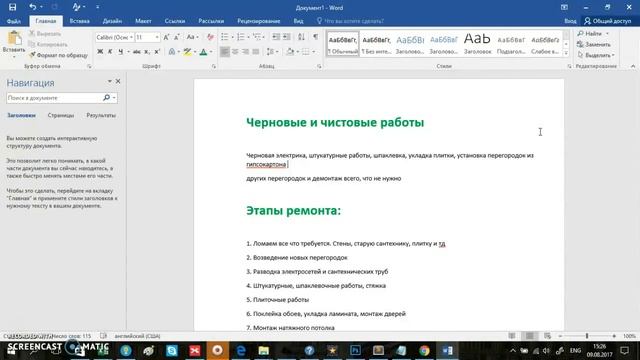Screen dimensions: 640x360
Task: Center the paragraph text
Action: tap(235, 52)
